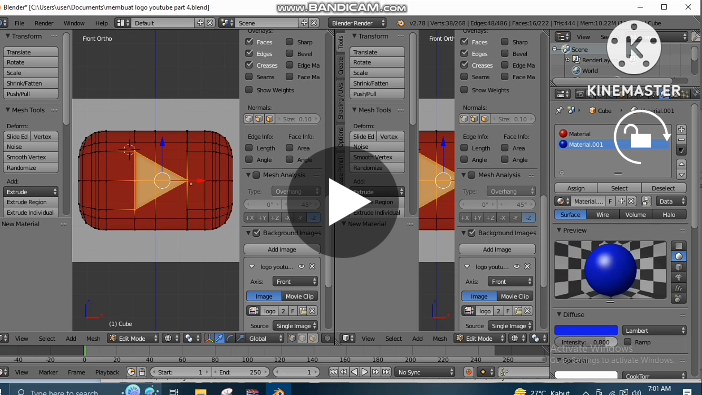Open the Render menu in top bar
702x395 pixels.
coord(44,23)
